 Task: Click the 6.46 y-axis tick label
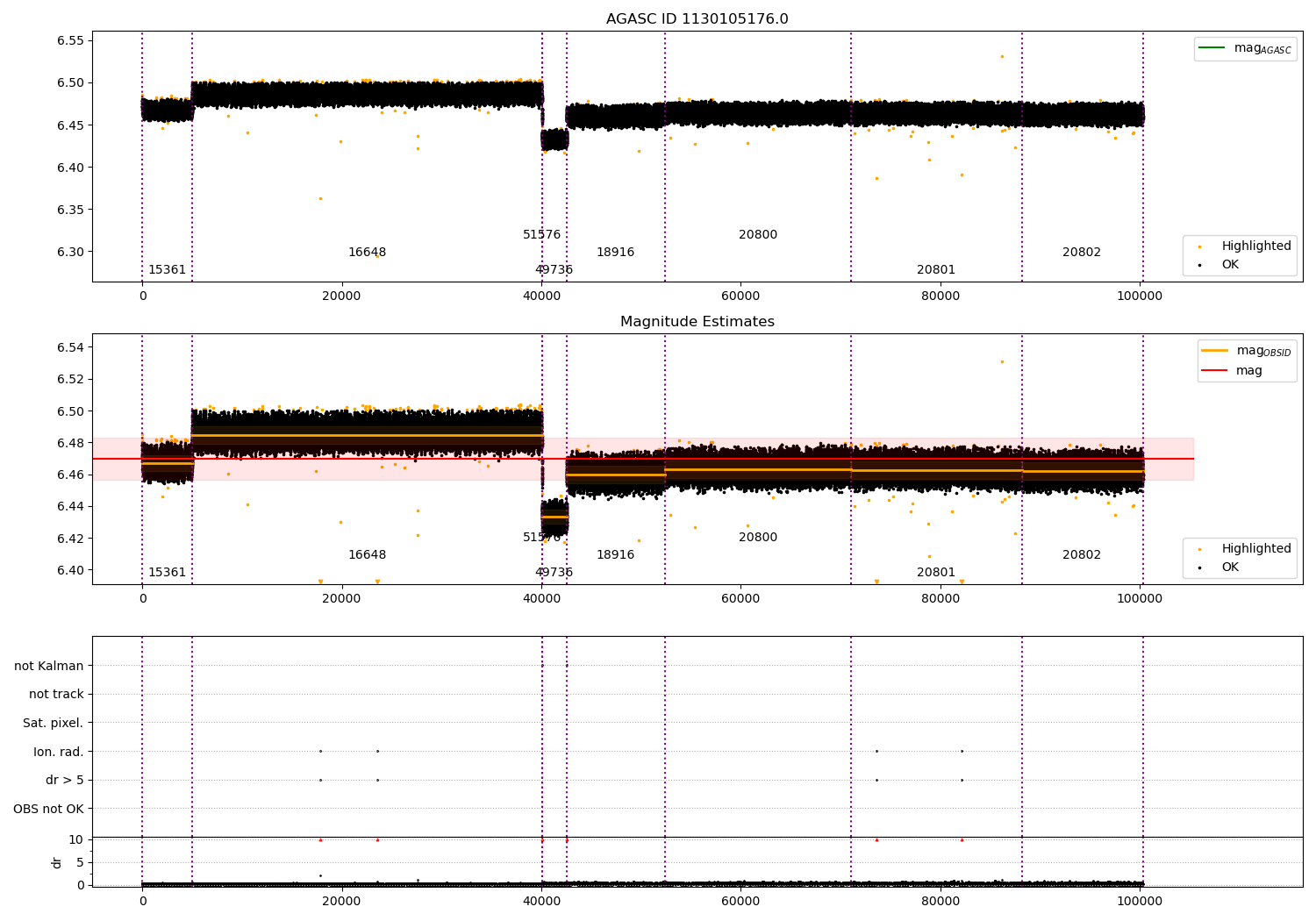click(70, 475)
